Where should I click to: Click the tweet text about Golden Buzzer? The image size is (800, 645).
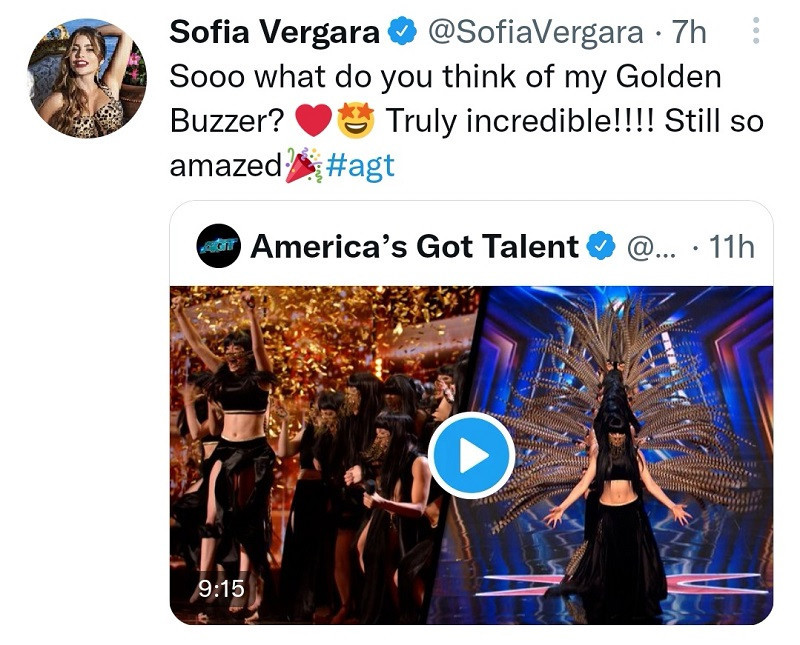click(x=466, y=121)
